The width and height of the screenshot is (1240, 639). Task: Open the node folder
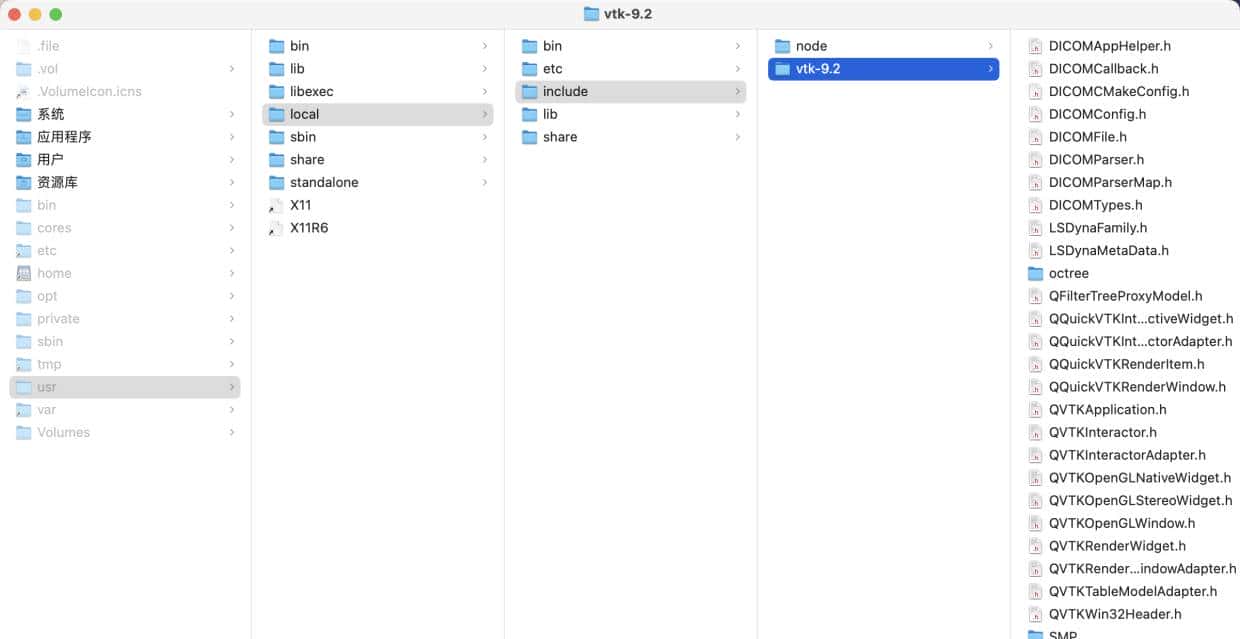pos(809,45)
